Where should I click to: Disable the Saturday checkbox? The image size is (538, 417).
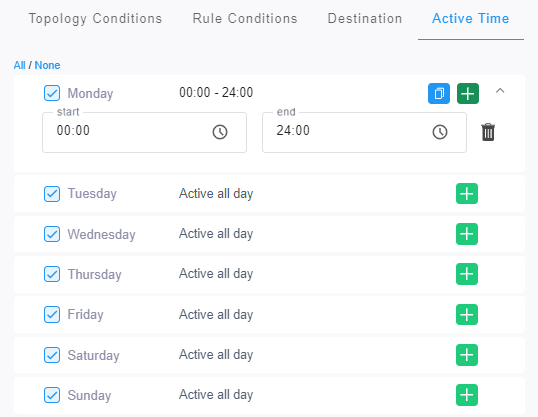point(52,355)
